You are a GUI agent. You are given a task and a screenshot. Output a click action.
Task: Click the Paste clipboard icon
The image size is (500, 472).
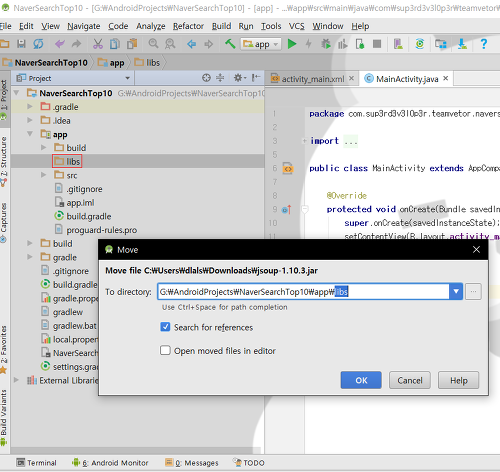132,44
